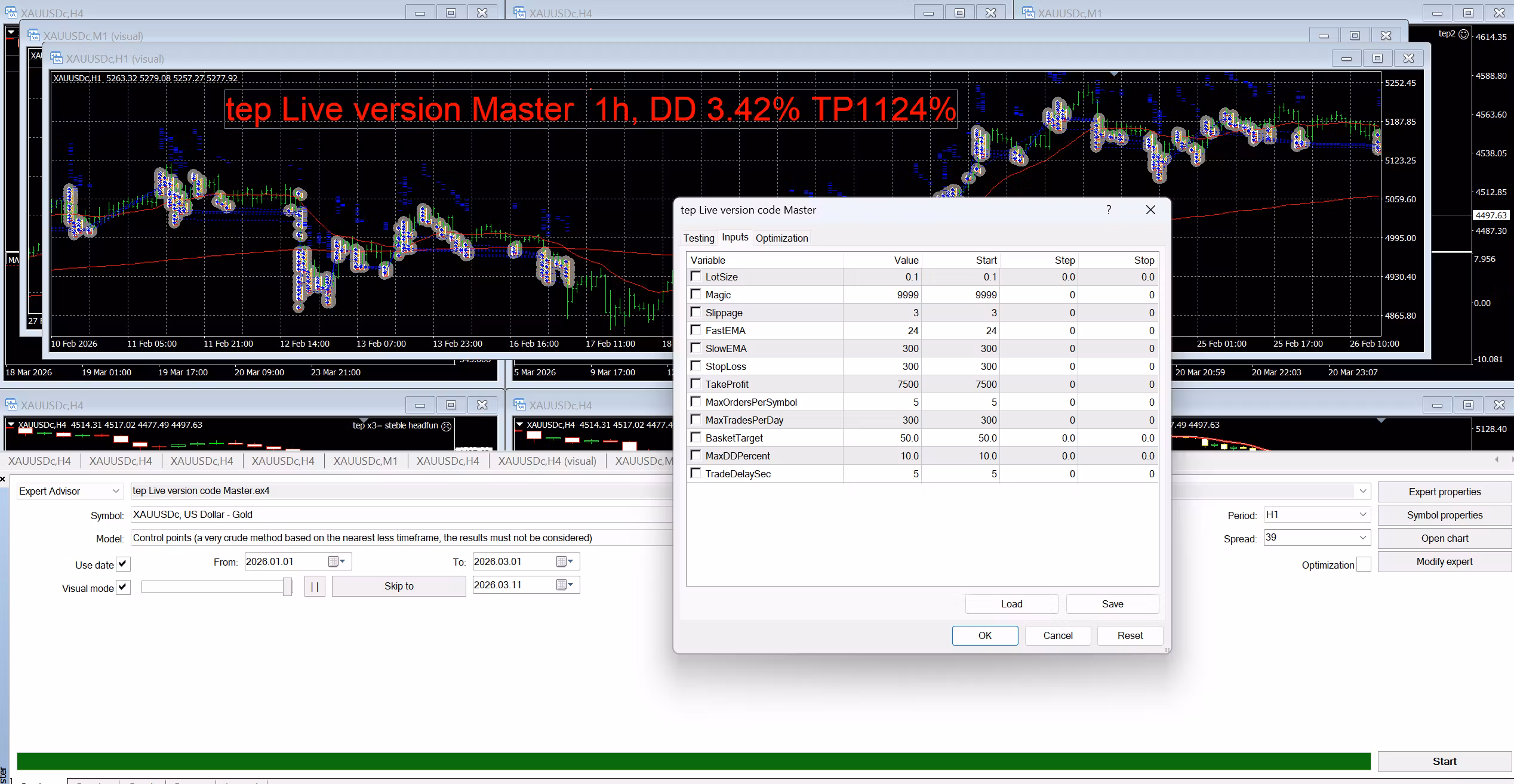Click the smiley expert icon beside tep2
This screenshot has height=784, width=1514.
pyautogui.click(x=1463, y=34)
